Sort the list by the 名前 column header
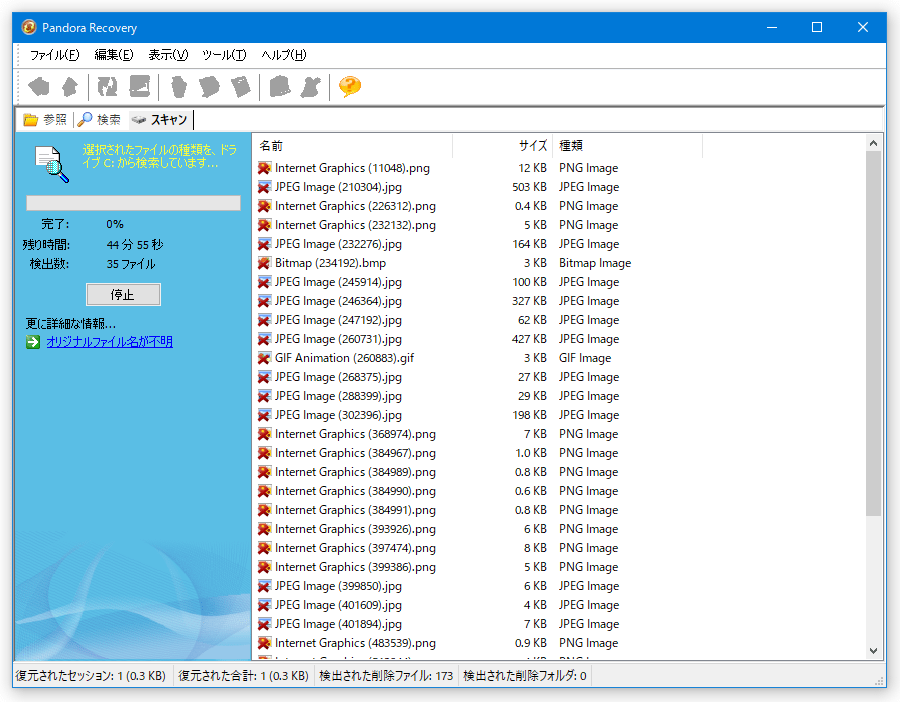The image size is (900, 702). tap(352, 146)
